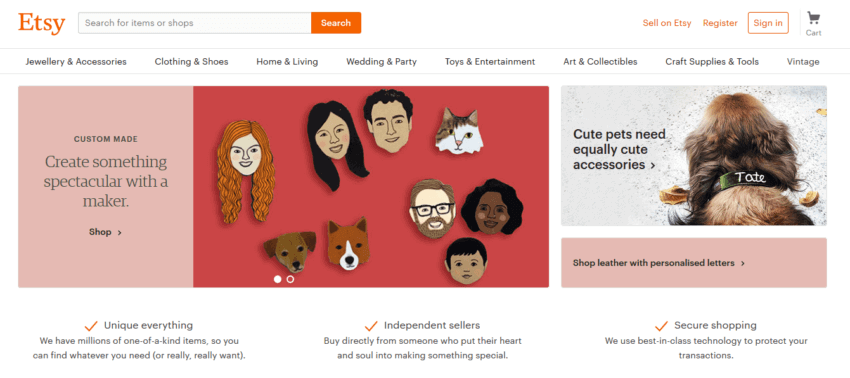Open Jewellery & Accessories category
This screenshot has height=378, width=850.
76,62
